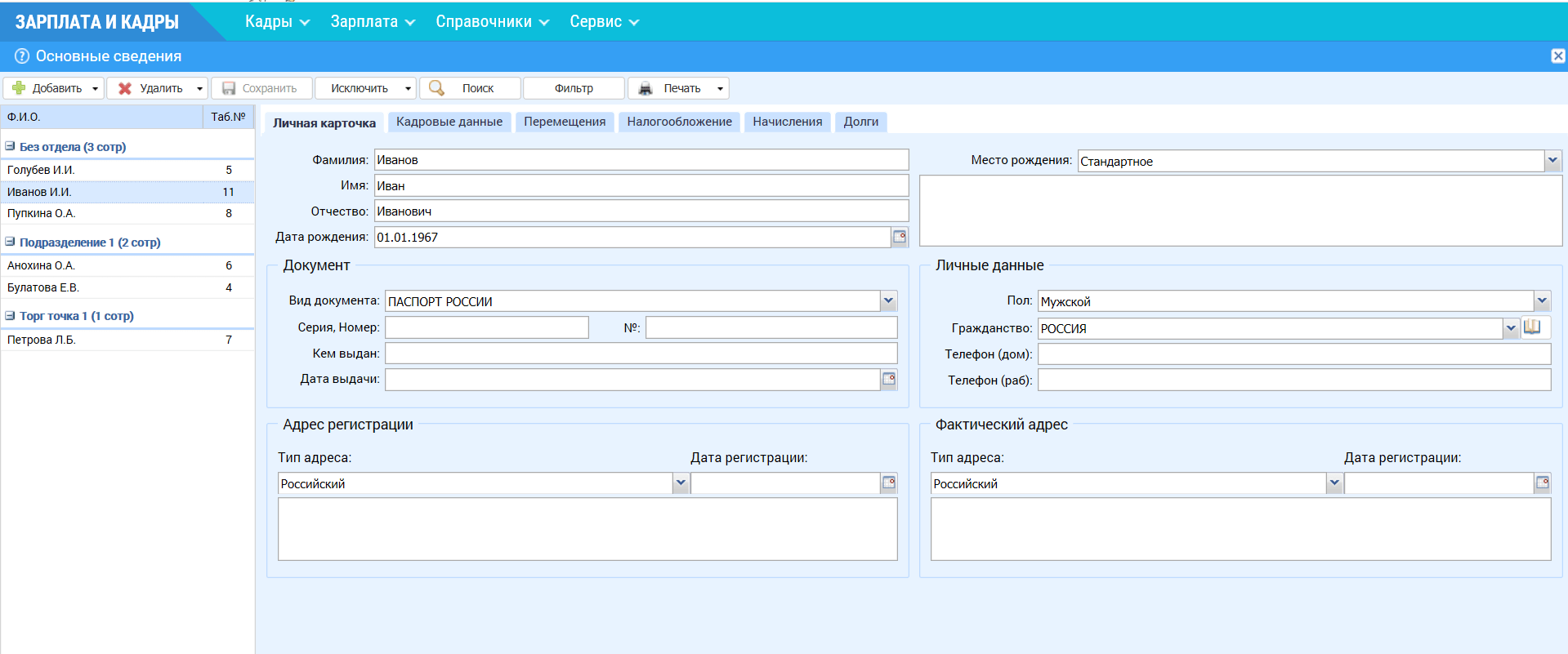Click the printer Печать icon
The width and height of the screenshot is (1568, 654).
click(x=646, y=88)
